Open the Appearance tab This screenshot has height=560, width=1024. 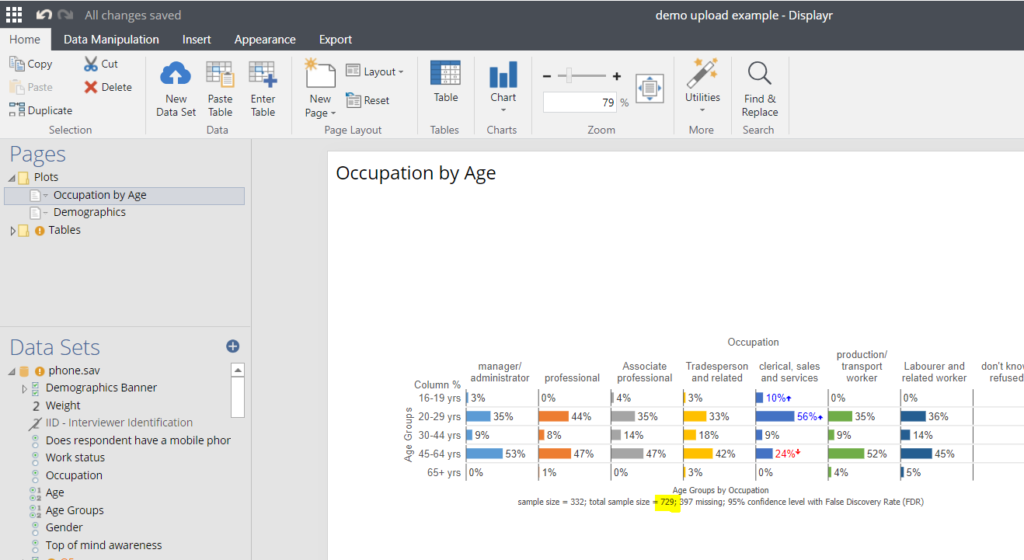click(265, 40)
